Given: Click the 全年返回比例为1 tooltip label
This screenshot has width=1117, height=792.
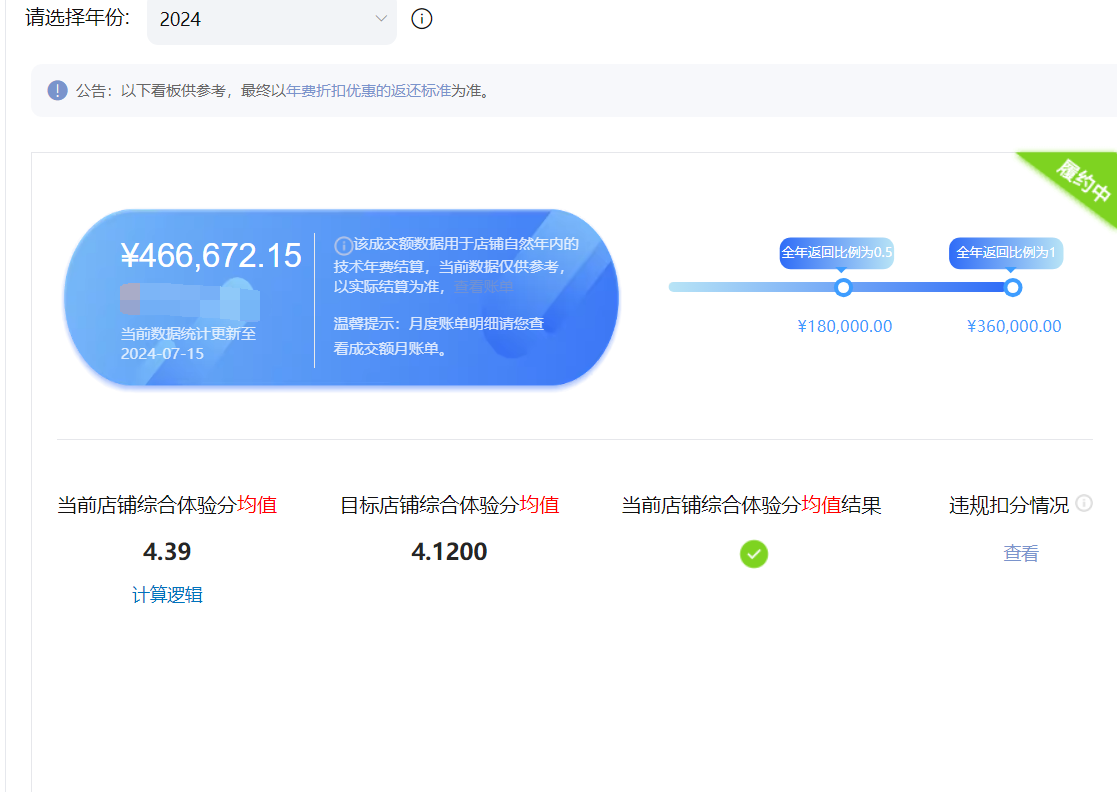Looking at the screenshot, I should pos(1005,253).
